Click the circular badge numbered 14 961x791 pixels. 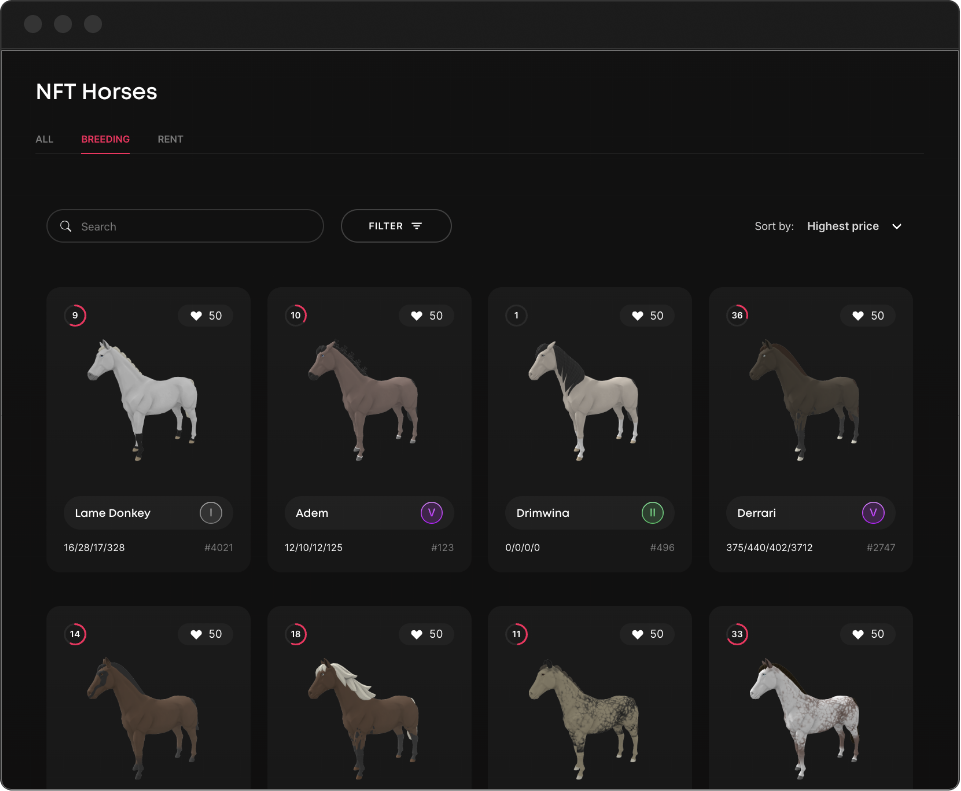[x=75, y=634]
